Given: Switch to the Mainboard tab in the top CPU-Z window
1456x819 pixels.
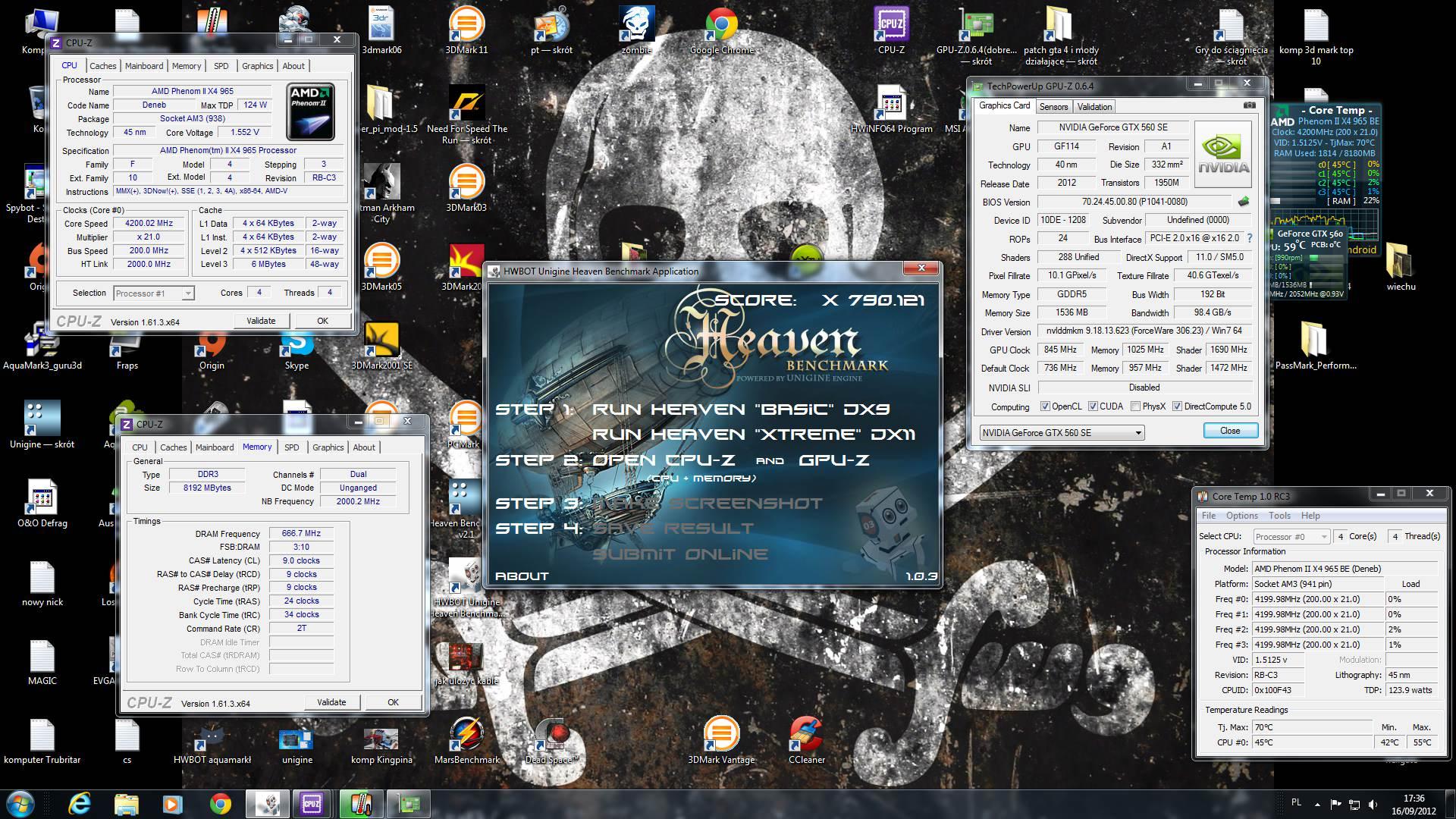Looking at the screenshot, I should (x=144, y=66).
